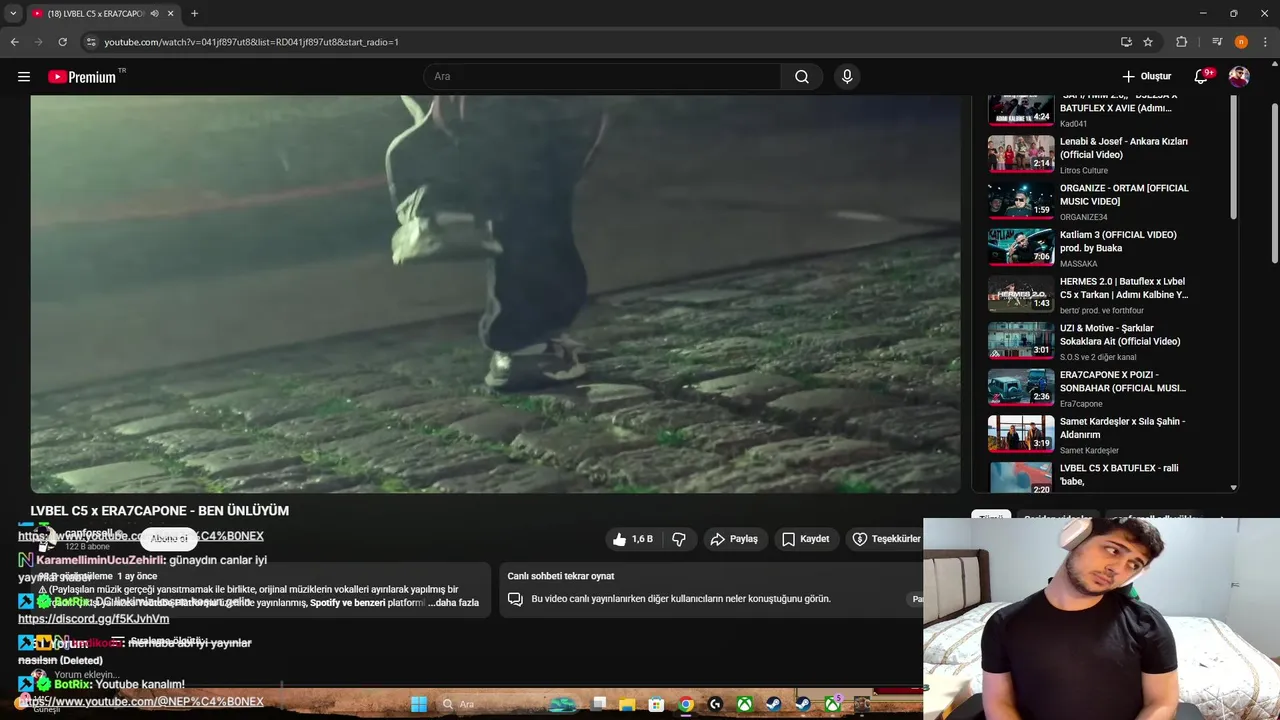Click the YouTube search magnifier button

point(802,77)
